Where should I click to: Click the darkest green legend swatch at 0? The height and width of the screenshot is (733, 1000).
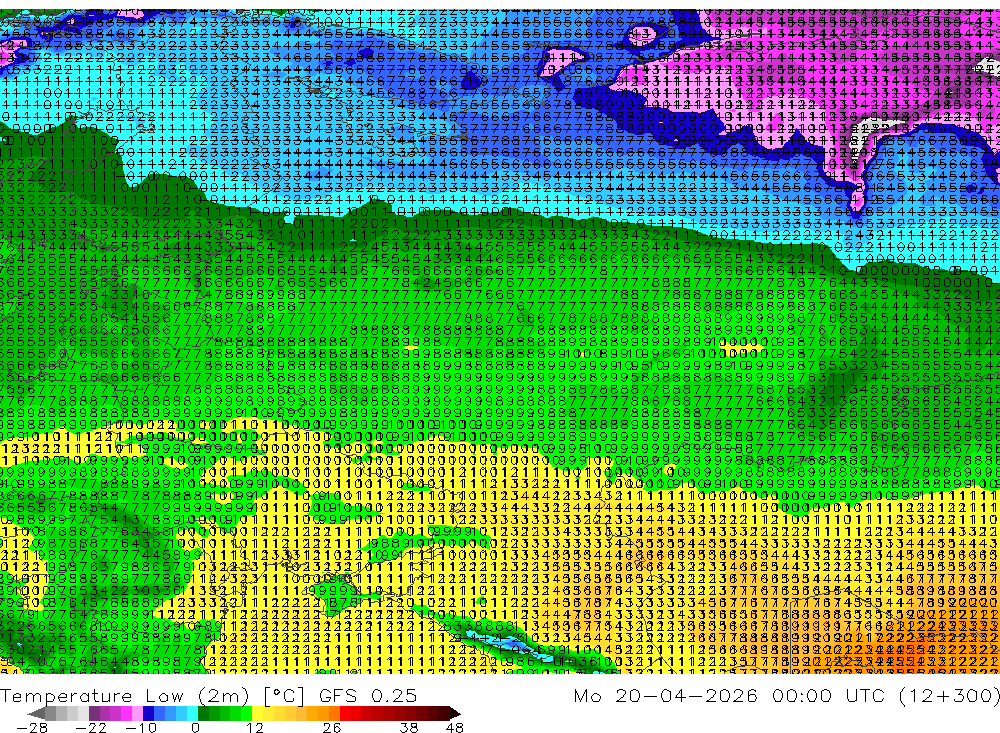(203, 713)
